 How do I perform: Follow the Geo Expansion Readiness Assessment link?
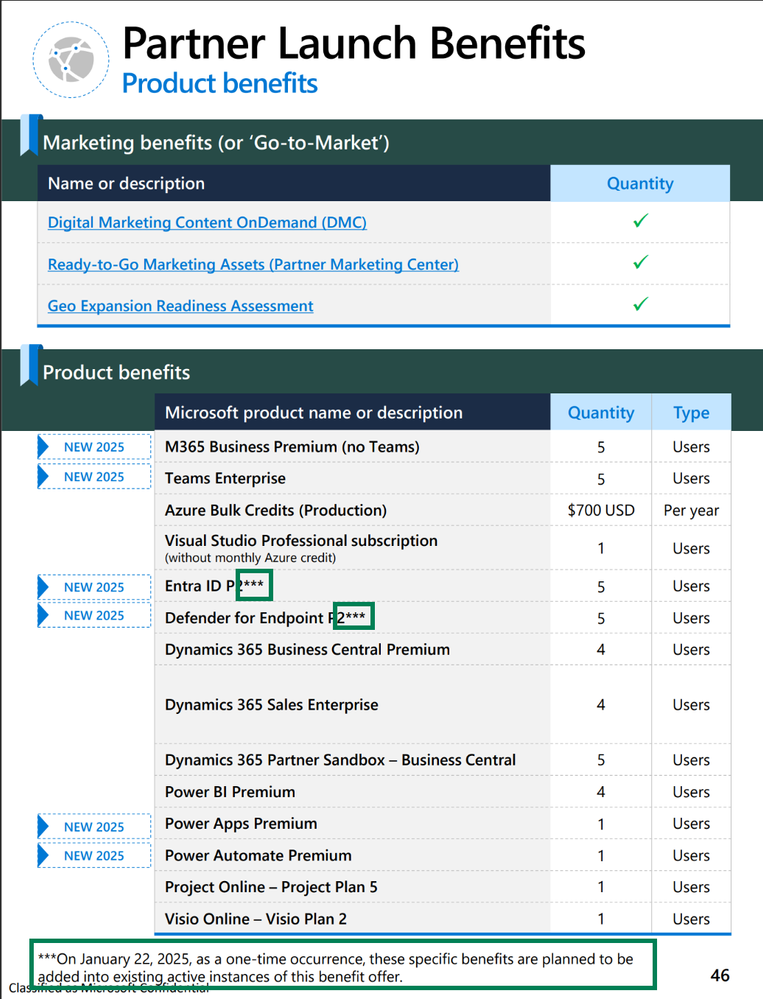tap(180, 306)
